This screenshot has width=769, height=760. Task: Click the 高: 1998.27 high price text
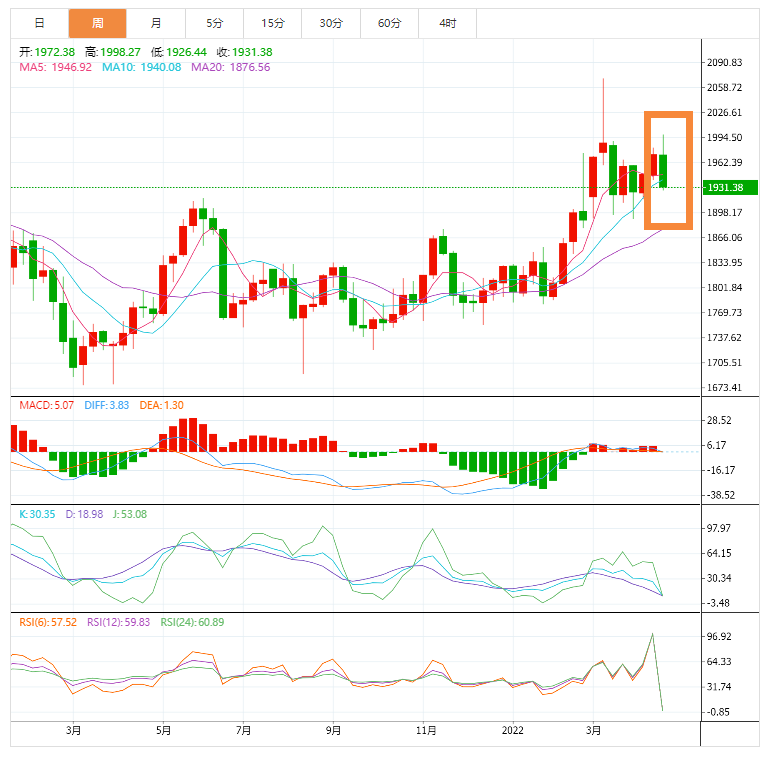[x=113, y=52]
